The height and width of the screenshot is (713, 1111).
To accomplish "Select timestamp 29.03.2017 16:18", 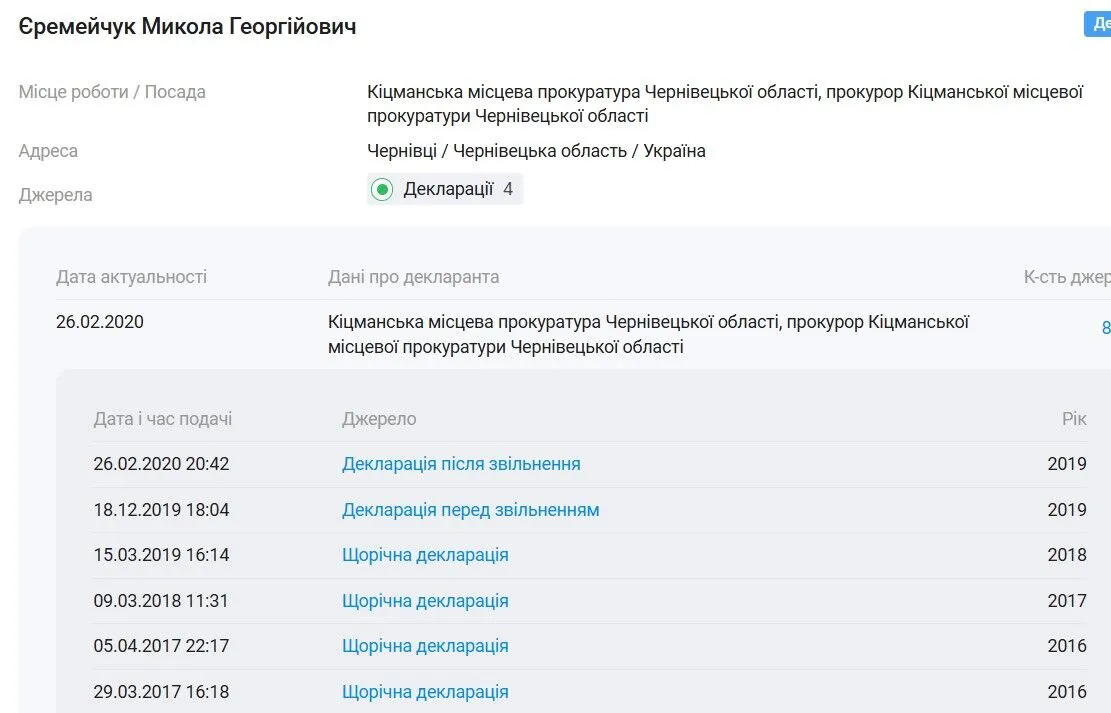I will (162, 692).
